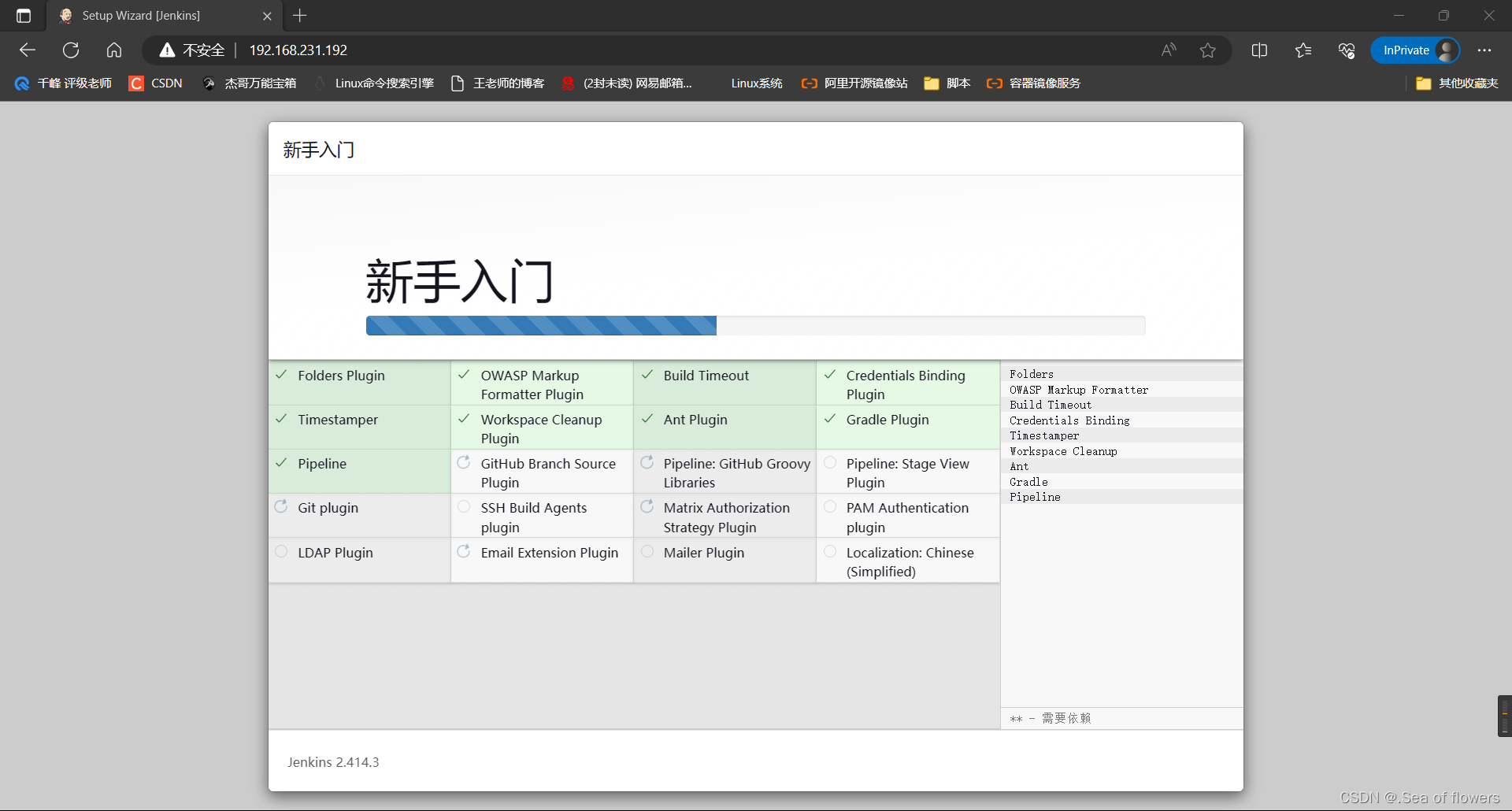
Task: Open the 阿里开源镜像站 bookmark
Action: coord(854,83)
